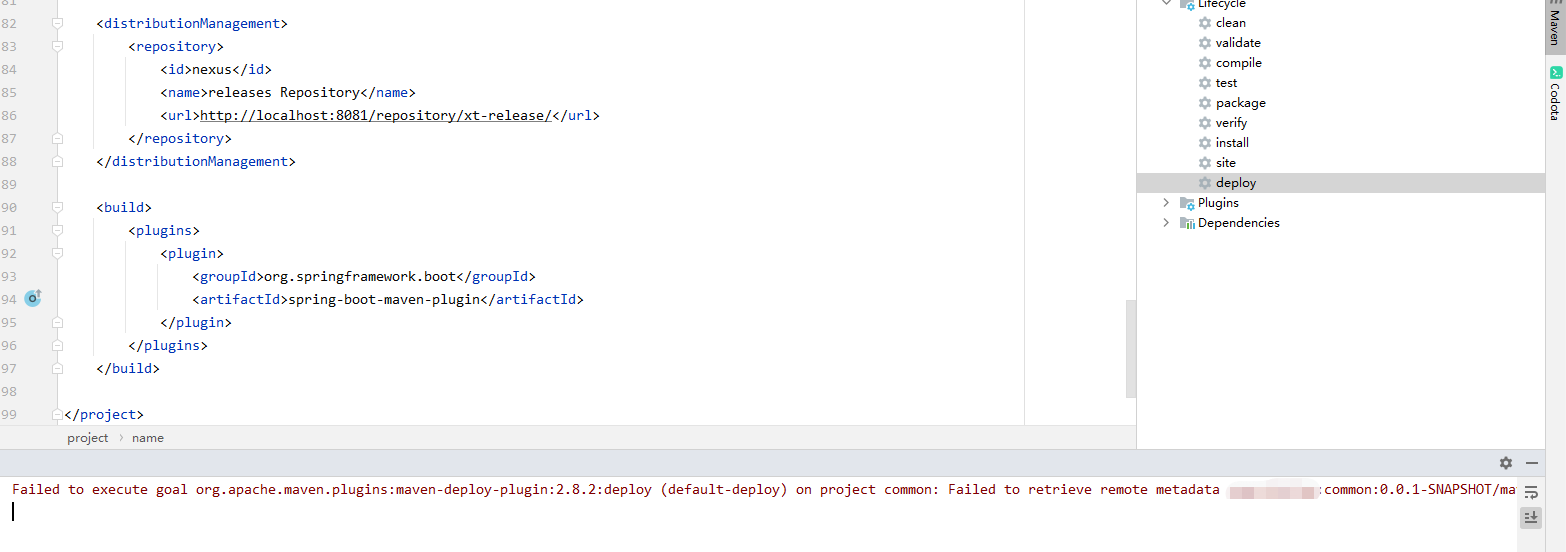Select the validate lifecycle goal
This screenshot has width=1566, height=552.
(x=1238, y=43)
